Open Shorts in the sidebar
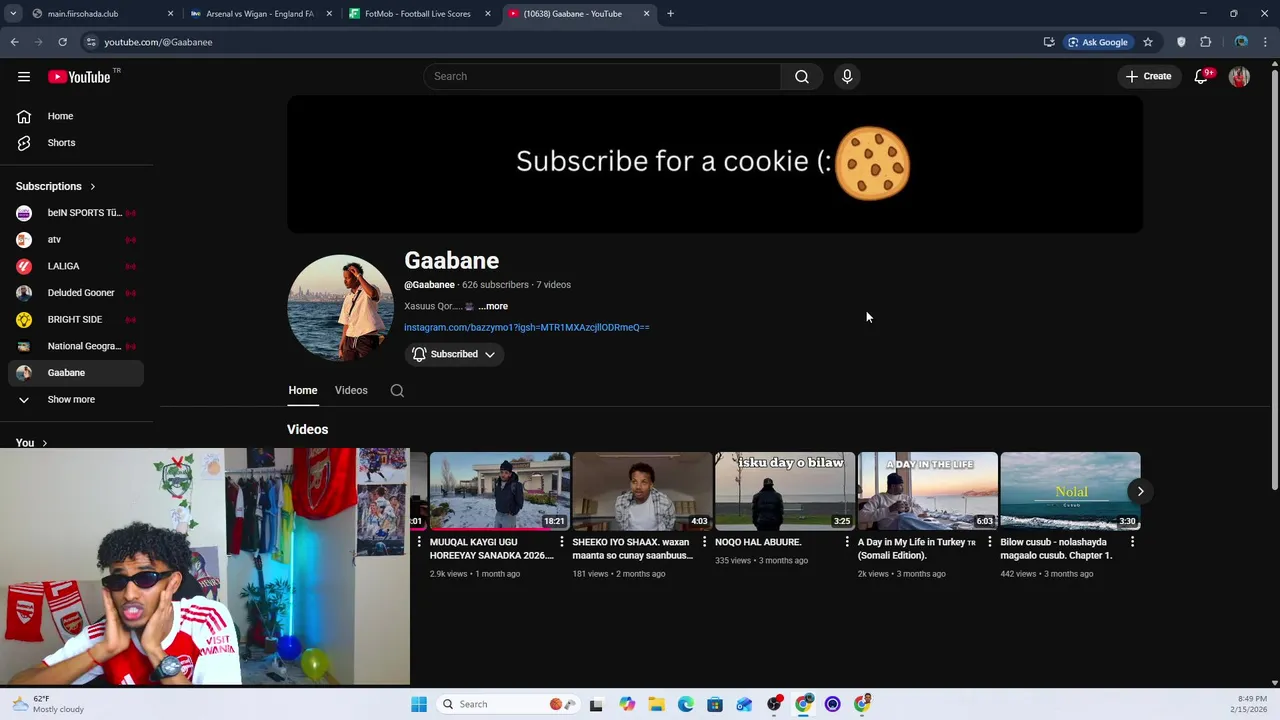Image resolution: width=1280 pixels, height=720 pixels. coord(76,143)
